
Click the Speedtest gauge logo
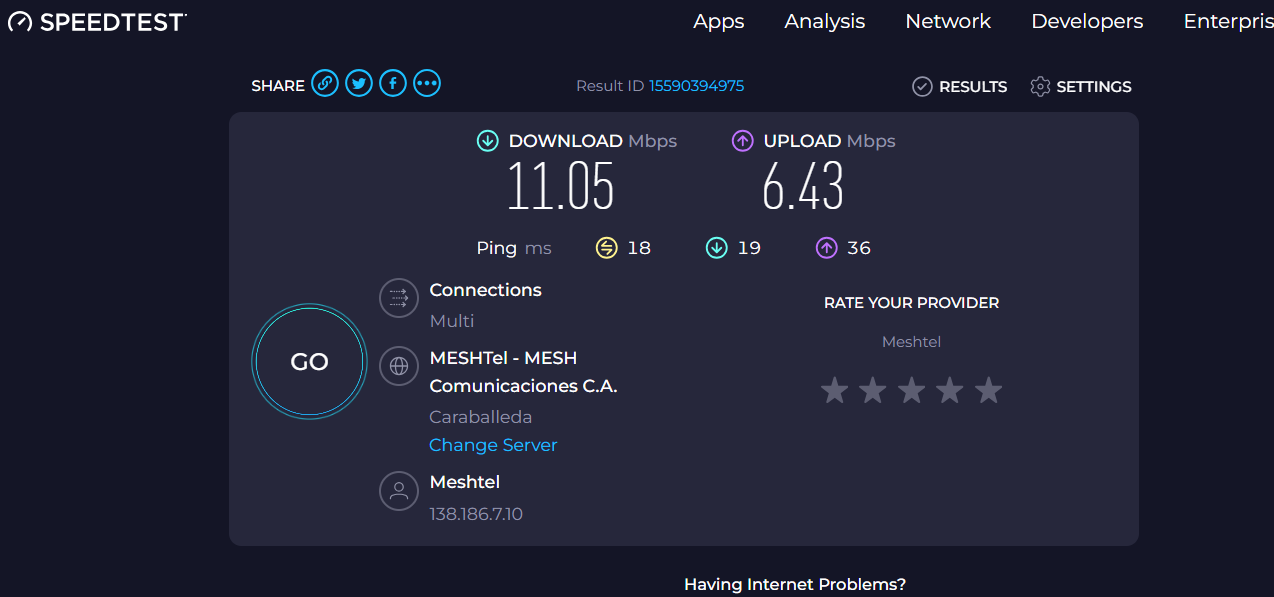pos(20,22)
